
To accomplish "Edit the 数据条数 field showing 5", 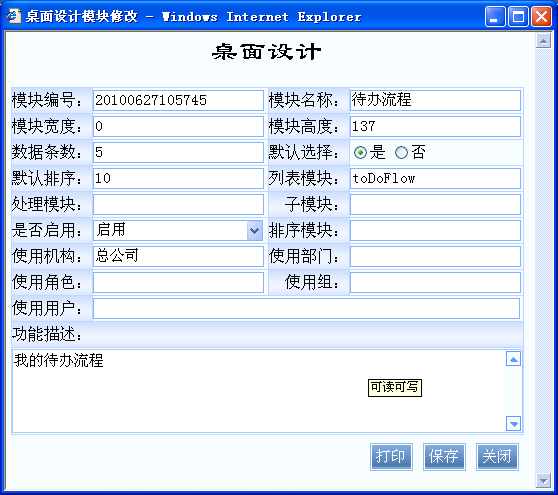I will point(178,152).
